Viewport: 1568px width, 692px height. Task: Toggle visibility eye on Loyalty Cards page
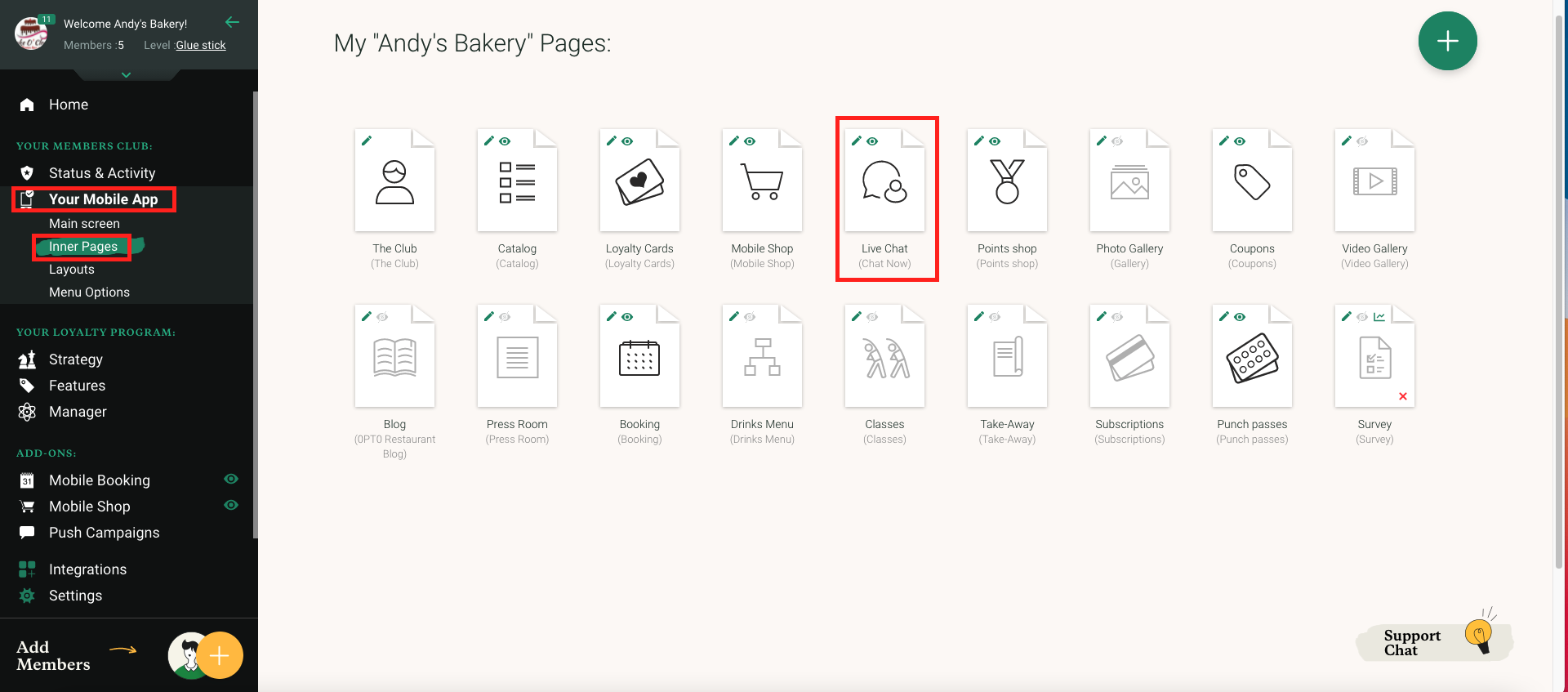point(627,141)
